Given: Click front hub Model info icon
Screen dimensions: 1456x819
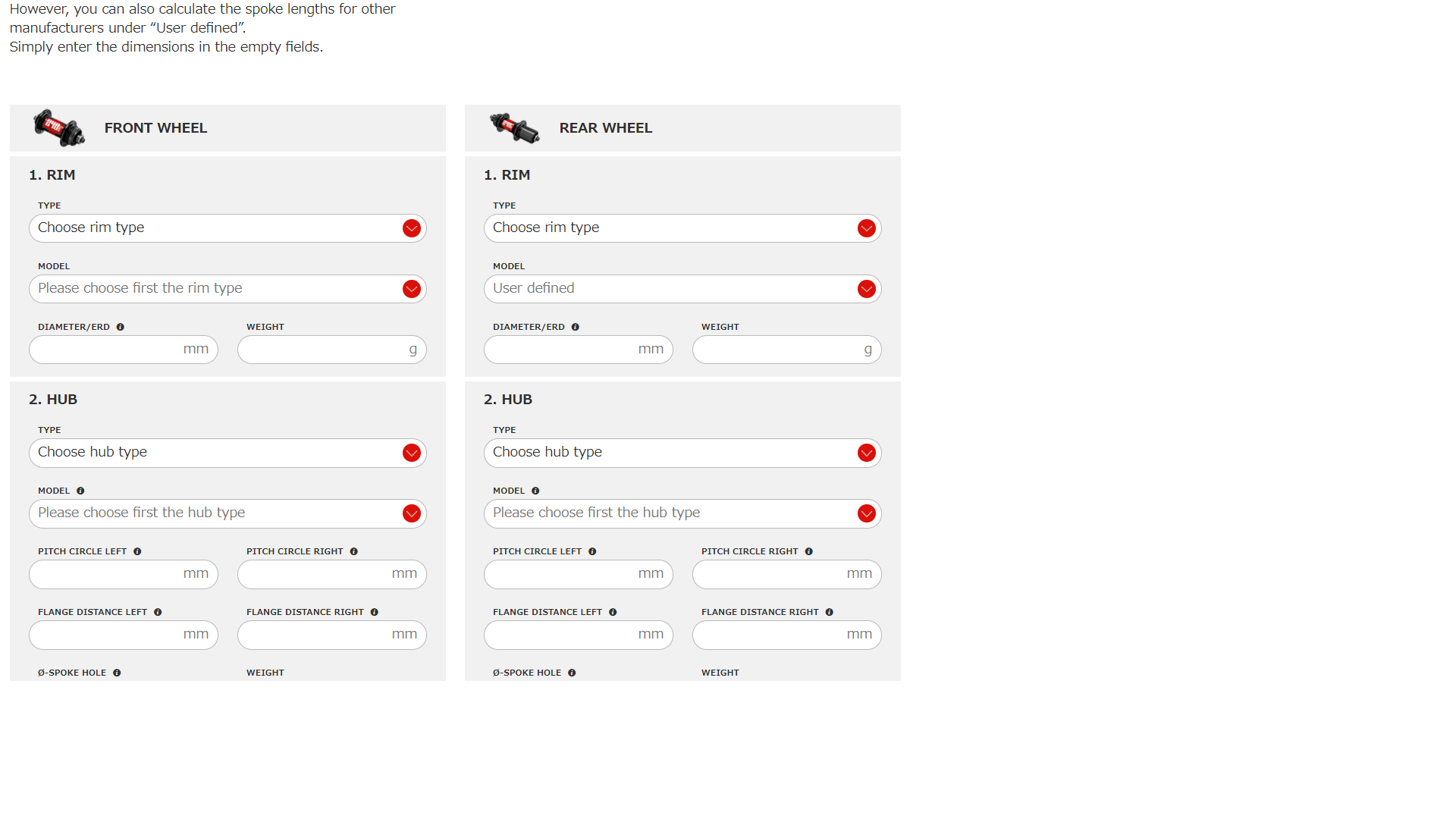Looking at the screenshot, I should point(80,491).
